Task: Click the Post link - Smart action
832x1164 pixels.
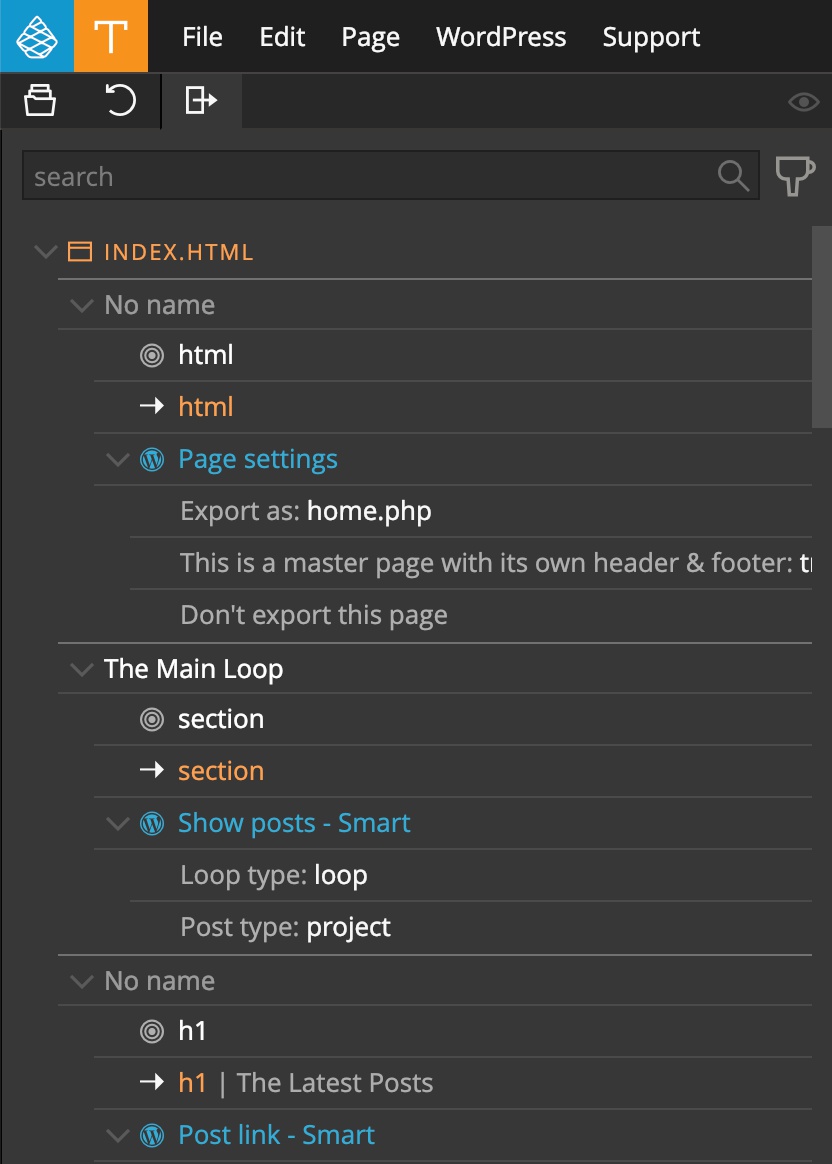Action: point(276,1135)
